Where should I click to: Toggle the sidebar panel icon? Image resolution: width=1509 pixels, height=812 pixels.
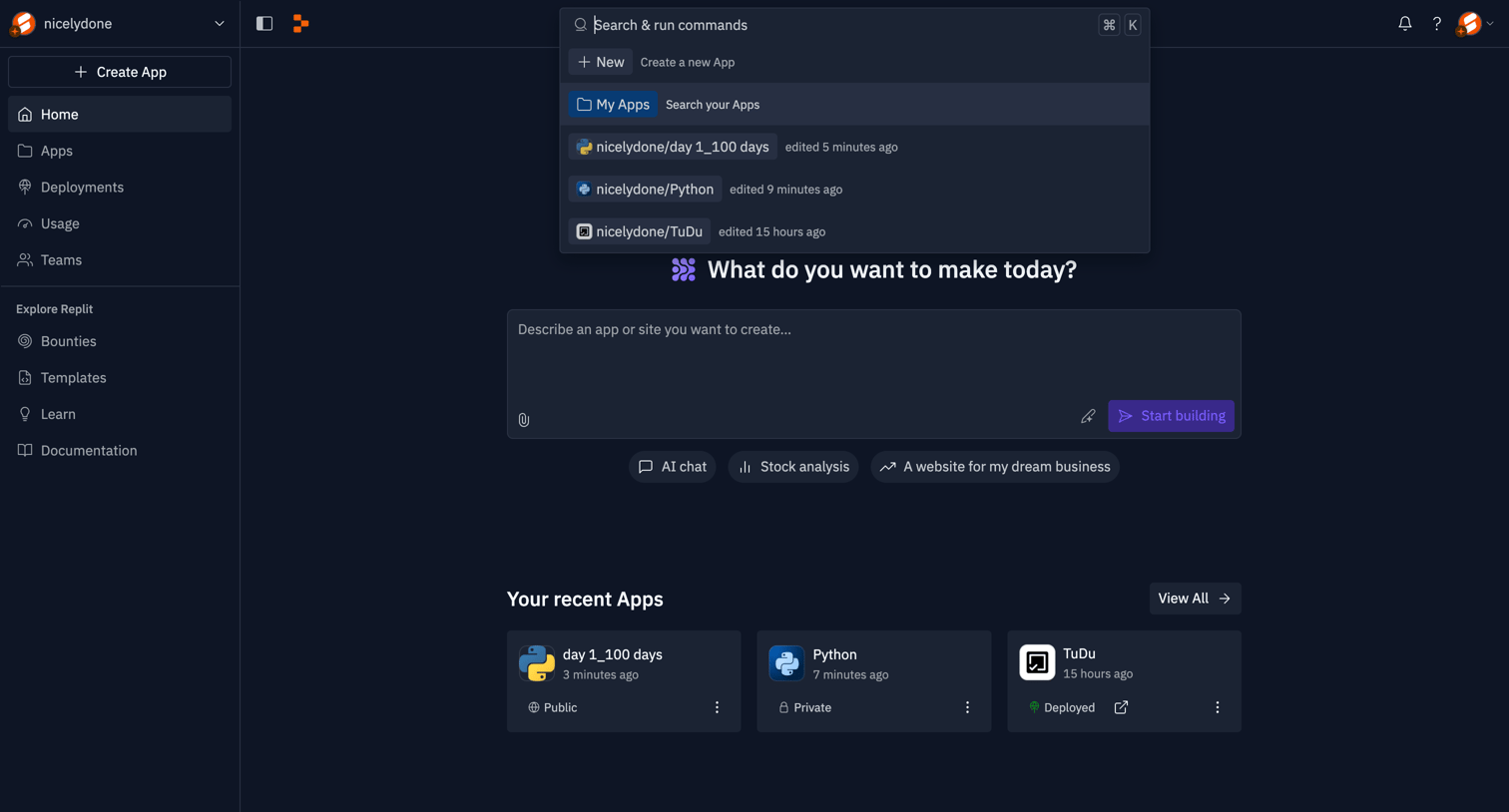tap(264, 24)
